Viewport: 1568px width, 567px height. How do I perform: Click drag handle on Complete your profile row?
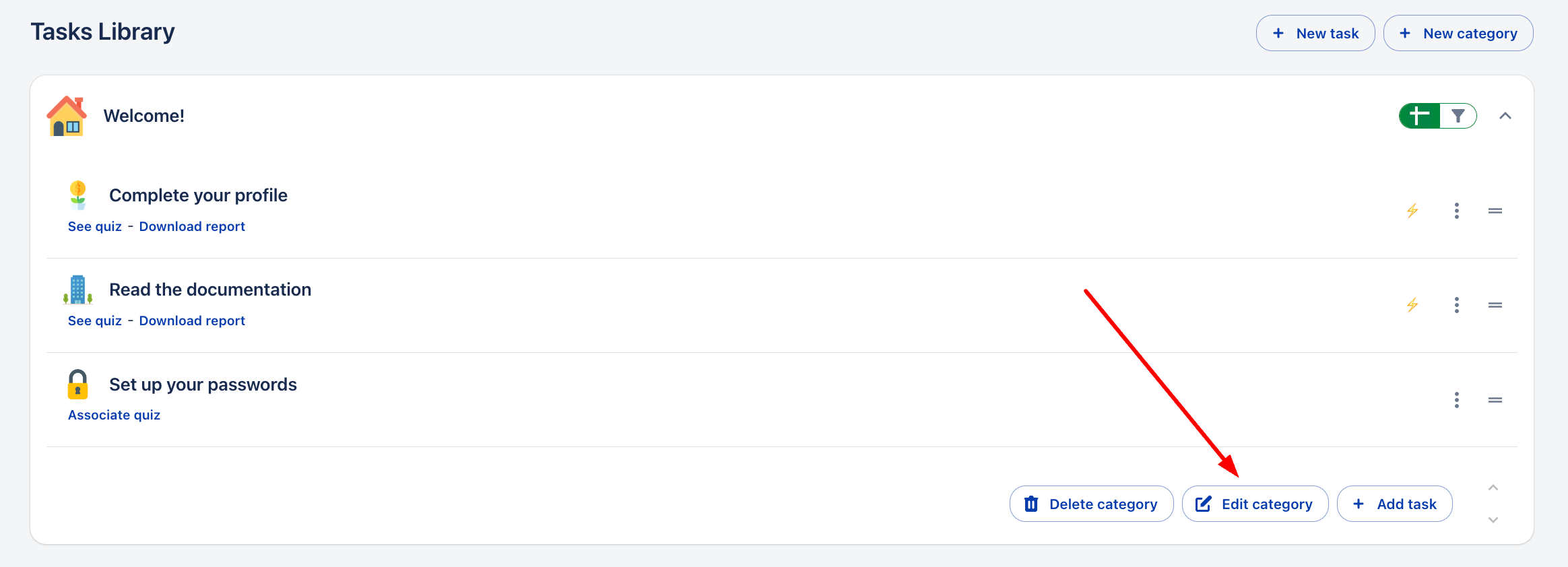click(1495, 211)
